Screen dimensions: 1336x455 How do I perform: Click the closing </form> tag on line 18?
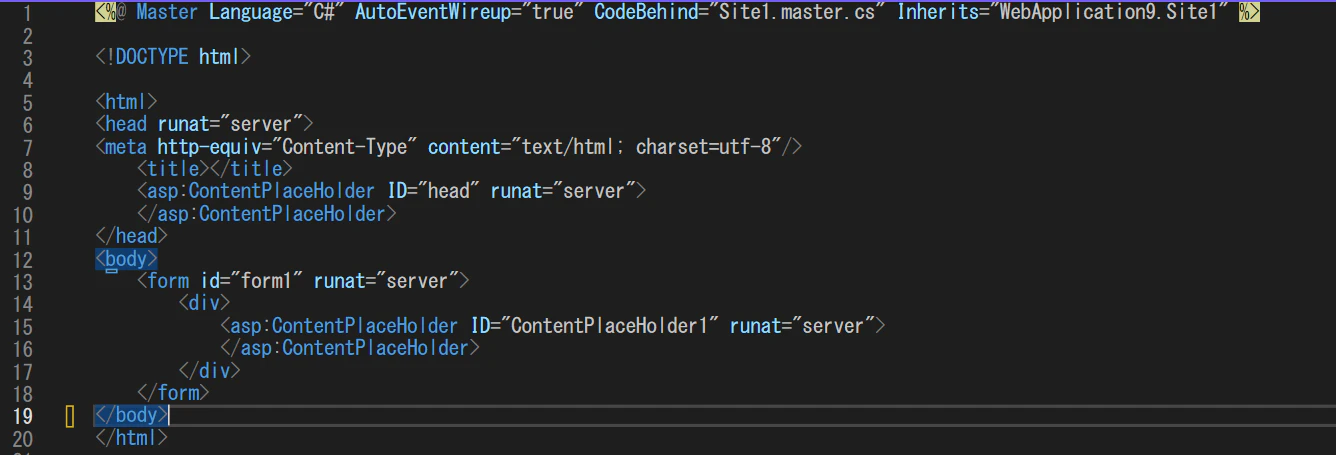click(x=173, y=393)
